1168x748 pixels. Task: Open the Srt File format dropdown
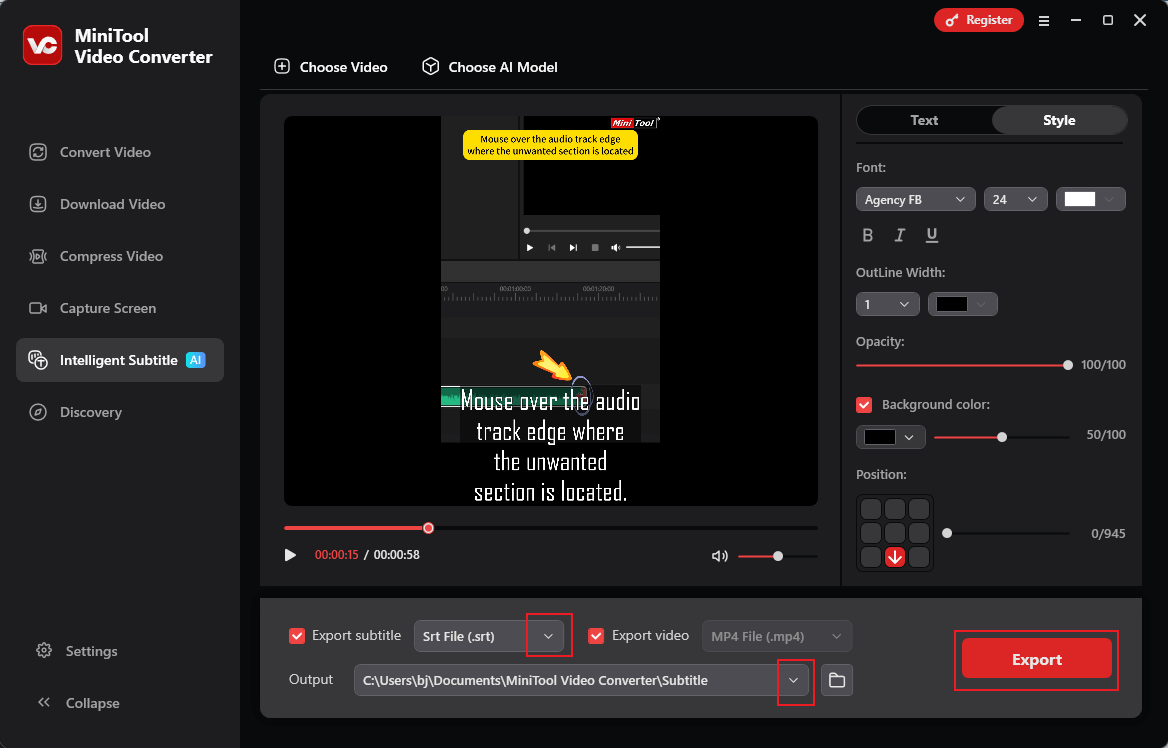[x=547, y=636]
